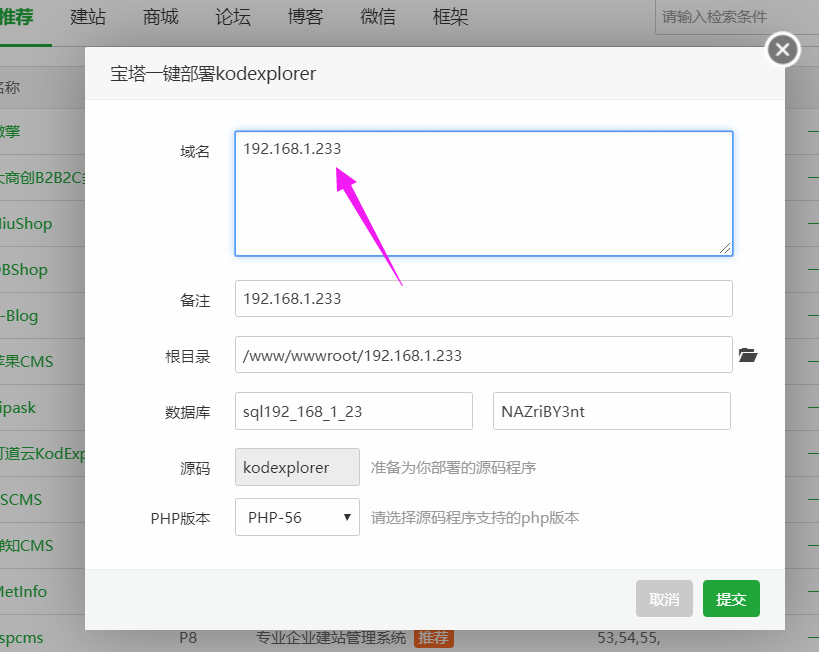Viewport: 819px width, 652px height.
Task: Open the 商创B2B2C list entry
Action: (x=42, y=178)
